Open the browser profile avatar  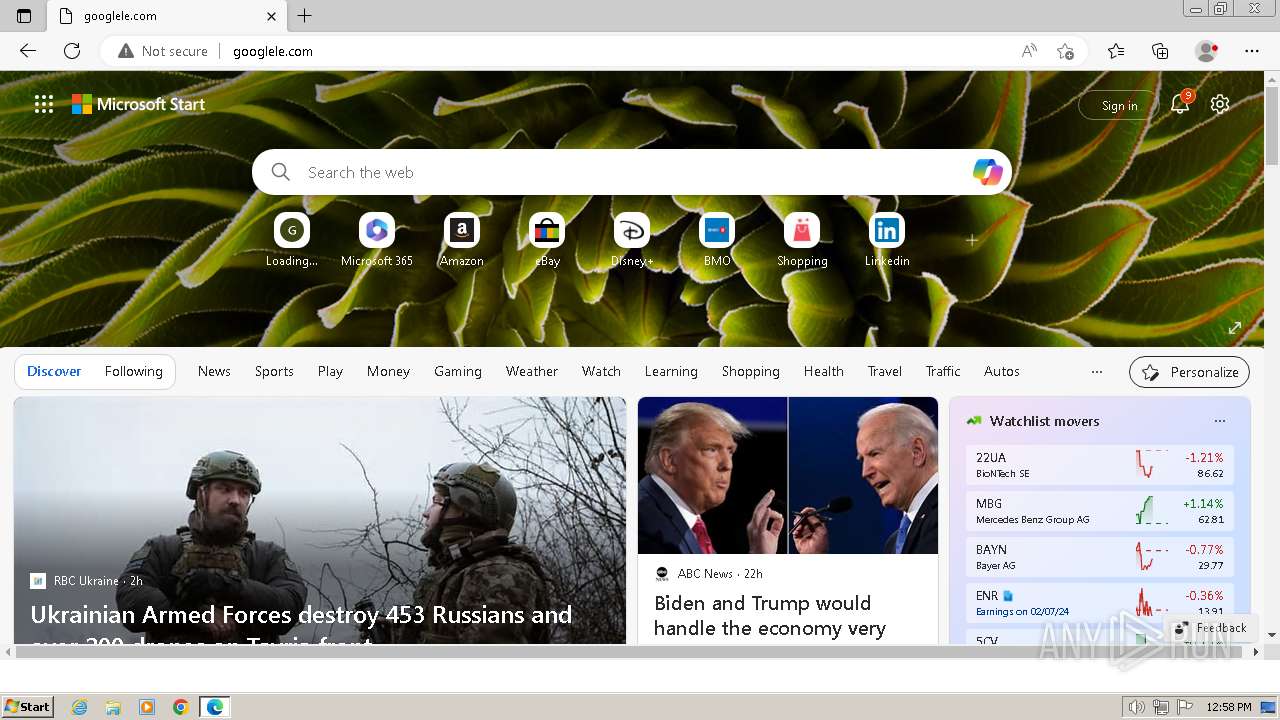click(1207, 51)
